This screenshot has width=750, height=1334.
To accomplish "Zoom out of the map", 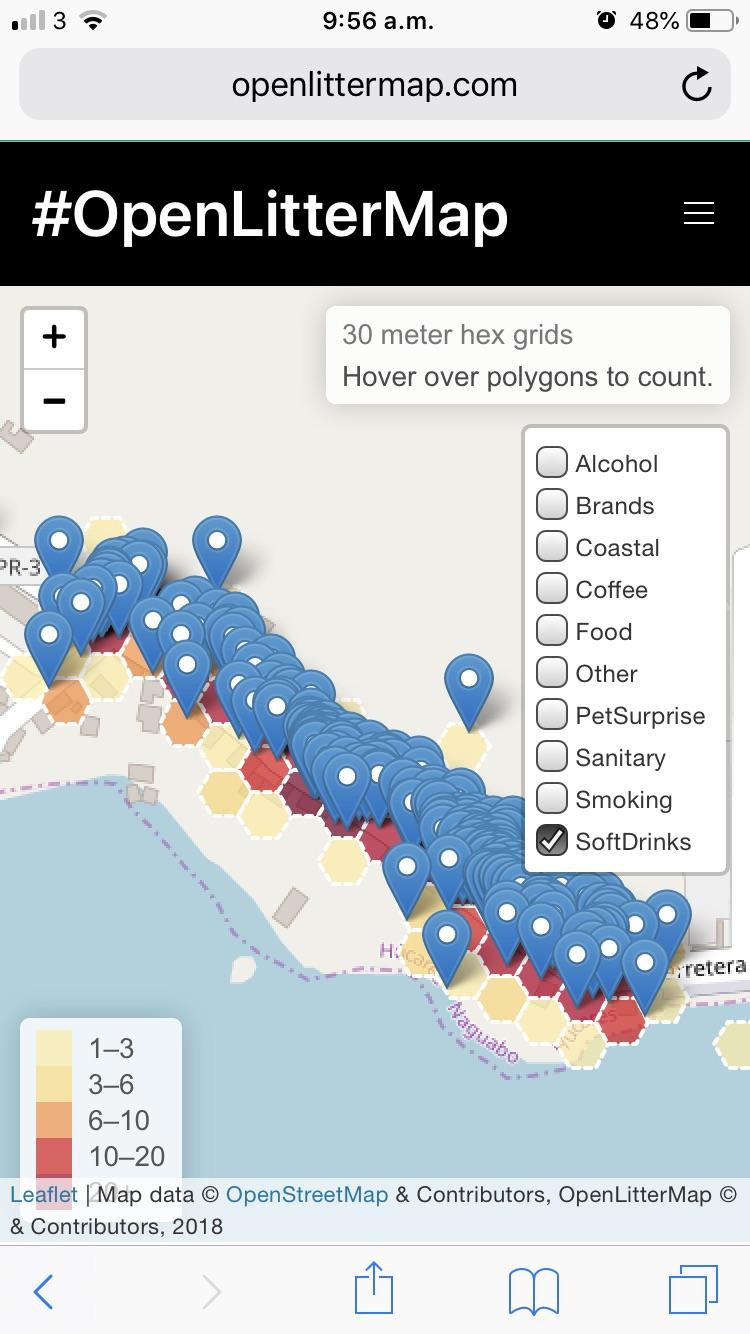I will coord(54,401).
